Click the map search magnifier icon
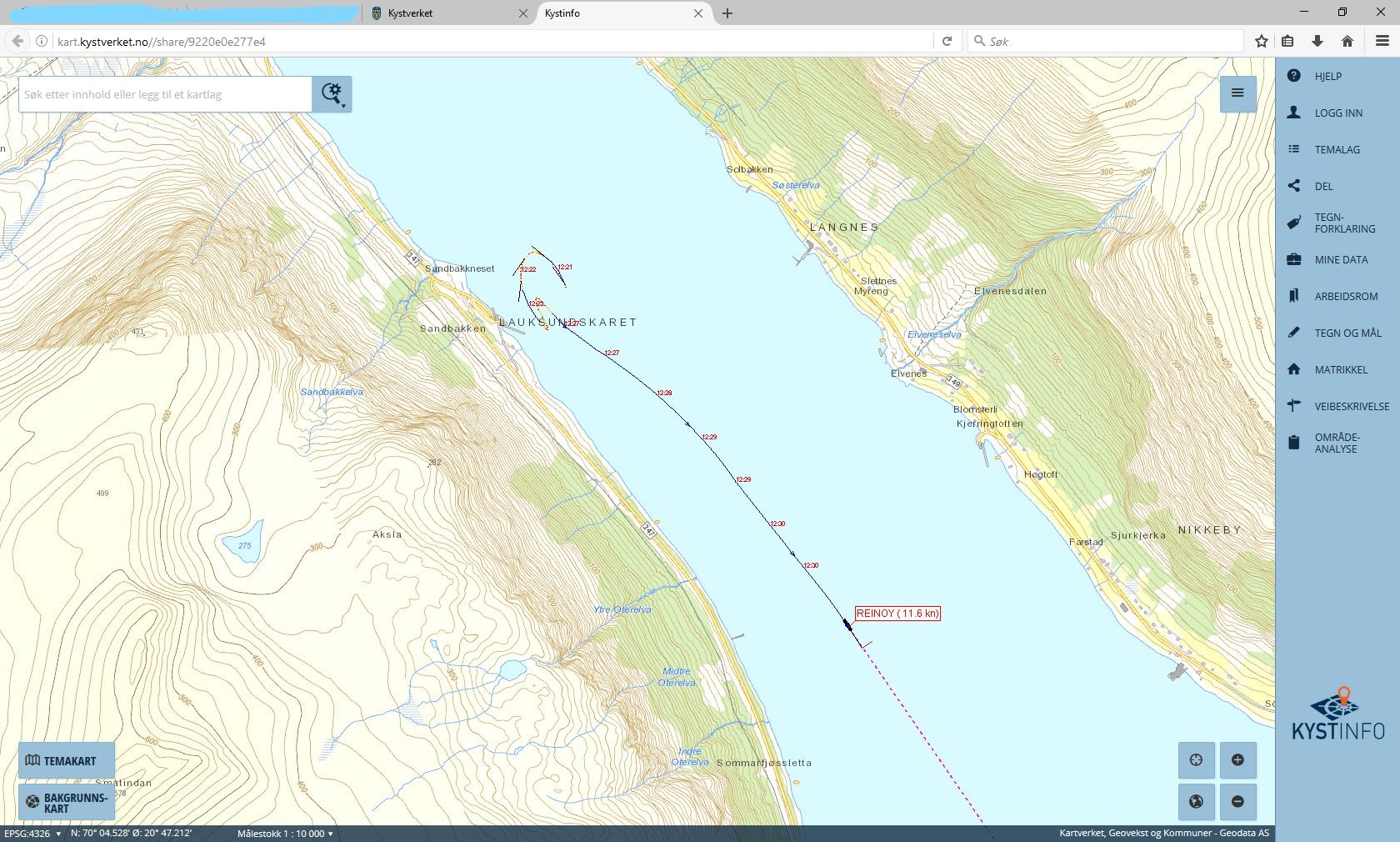The image size is (1400, 842). [332, 94]
